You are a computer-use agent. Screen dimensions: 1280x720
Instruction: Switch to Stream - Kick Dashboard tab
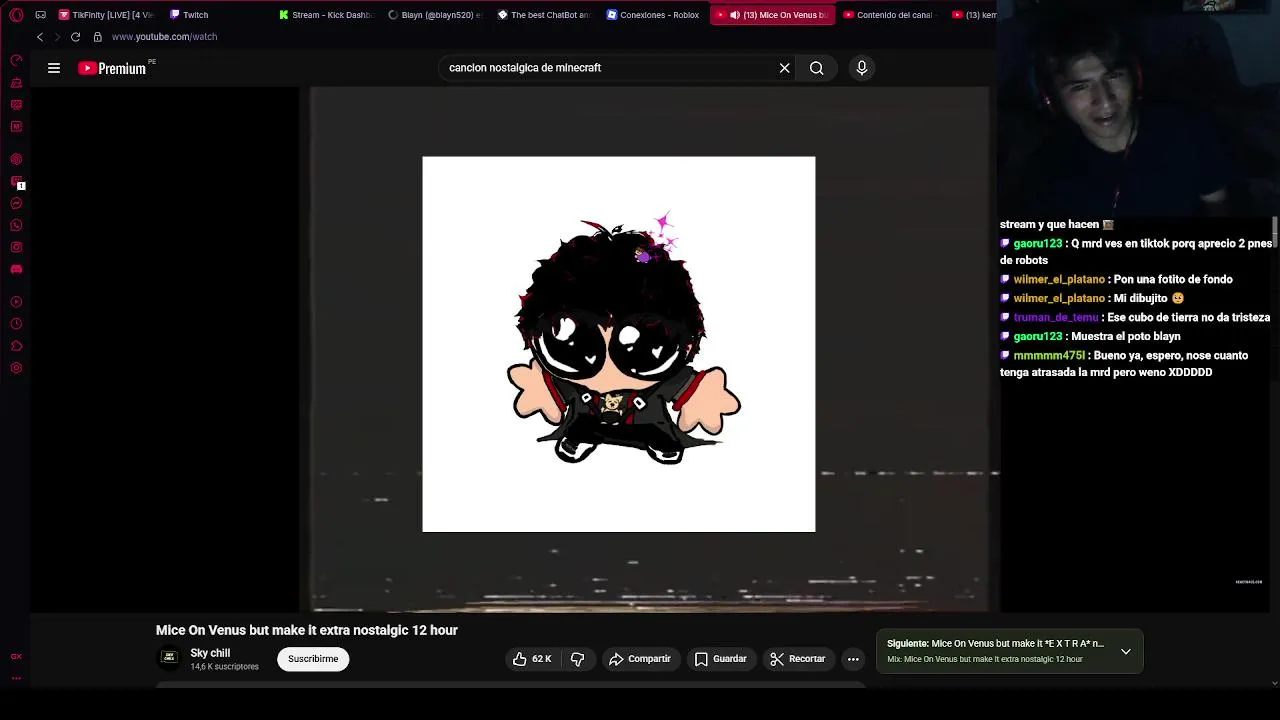click(325, 15)
